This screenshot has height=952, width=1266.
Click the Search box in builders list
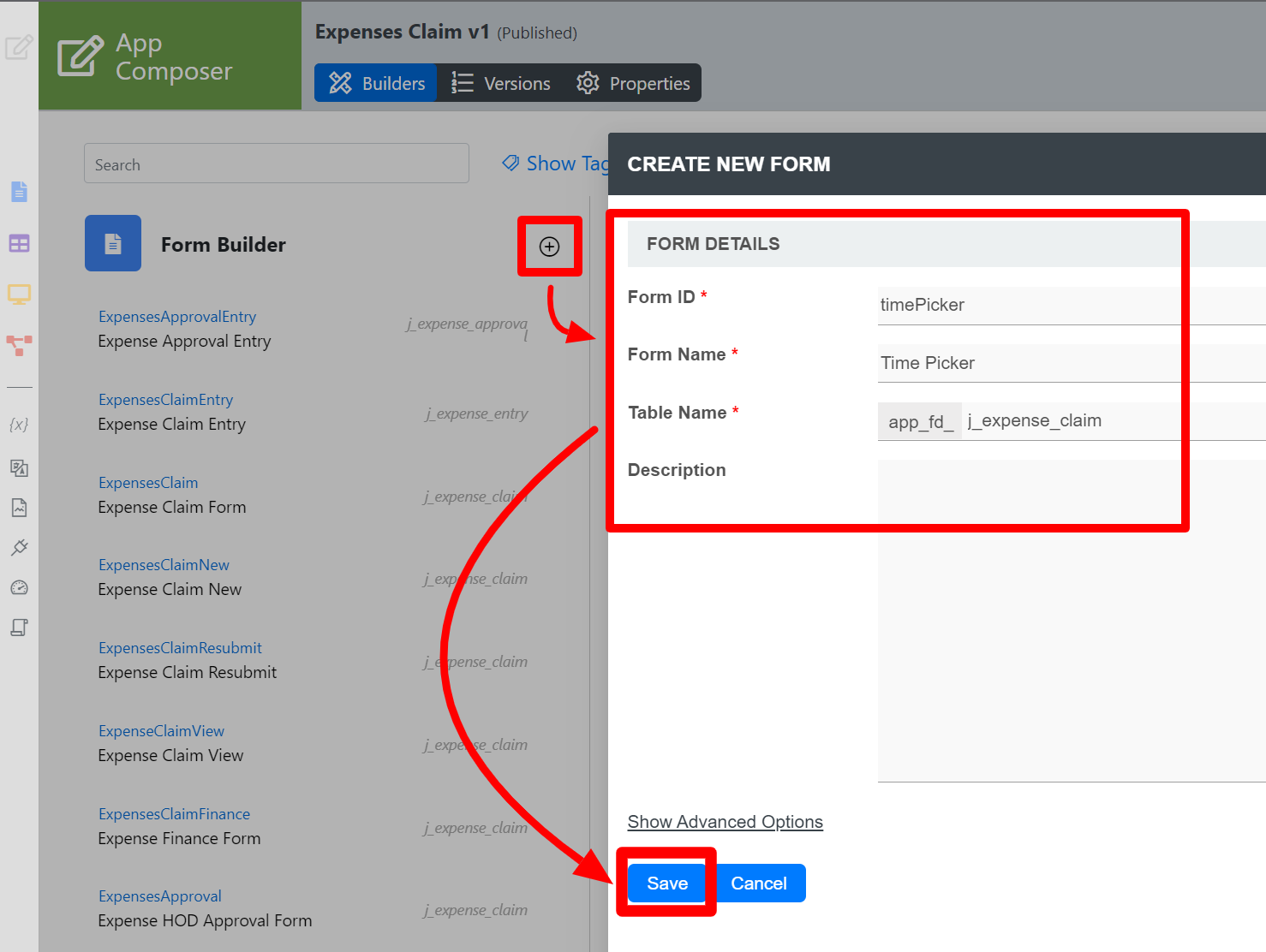pos(276,164)
